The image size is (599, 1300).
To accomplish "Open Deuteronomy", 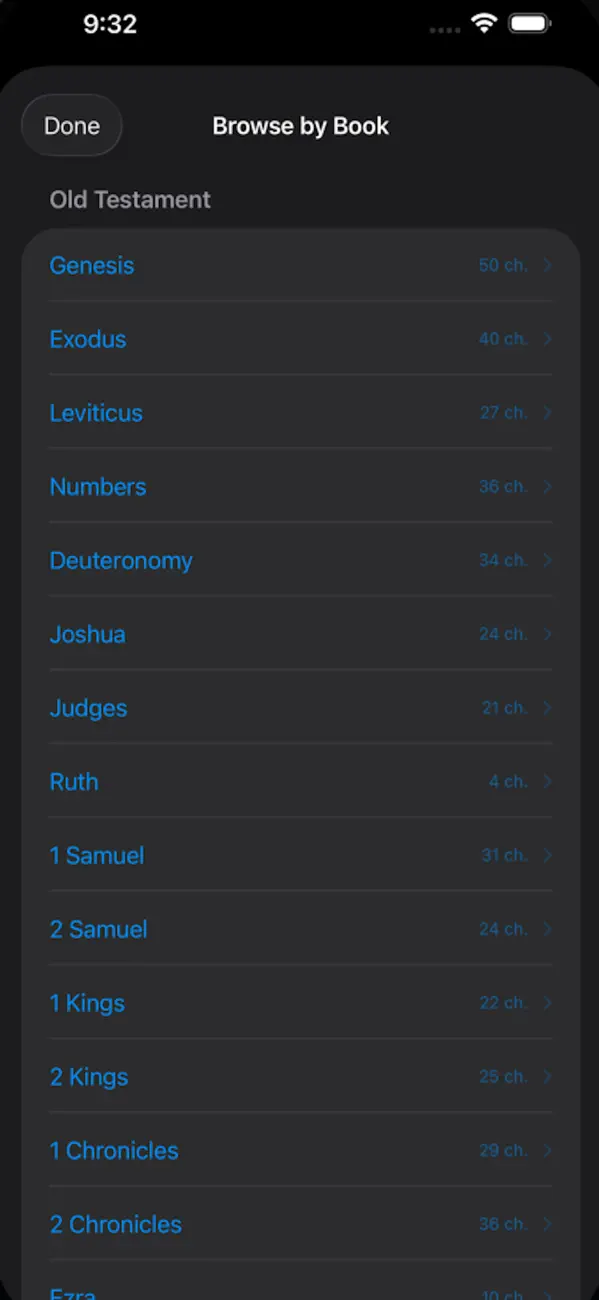I will tap(121, 561).
